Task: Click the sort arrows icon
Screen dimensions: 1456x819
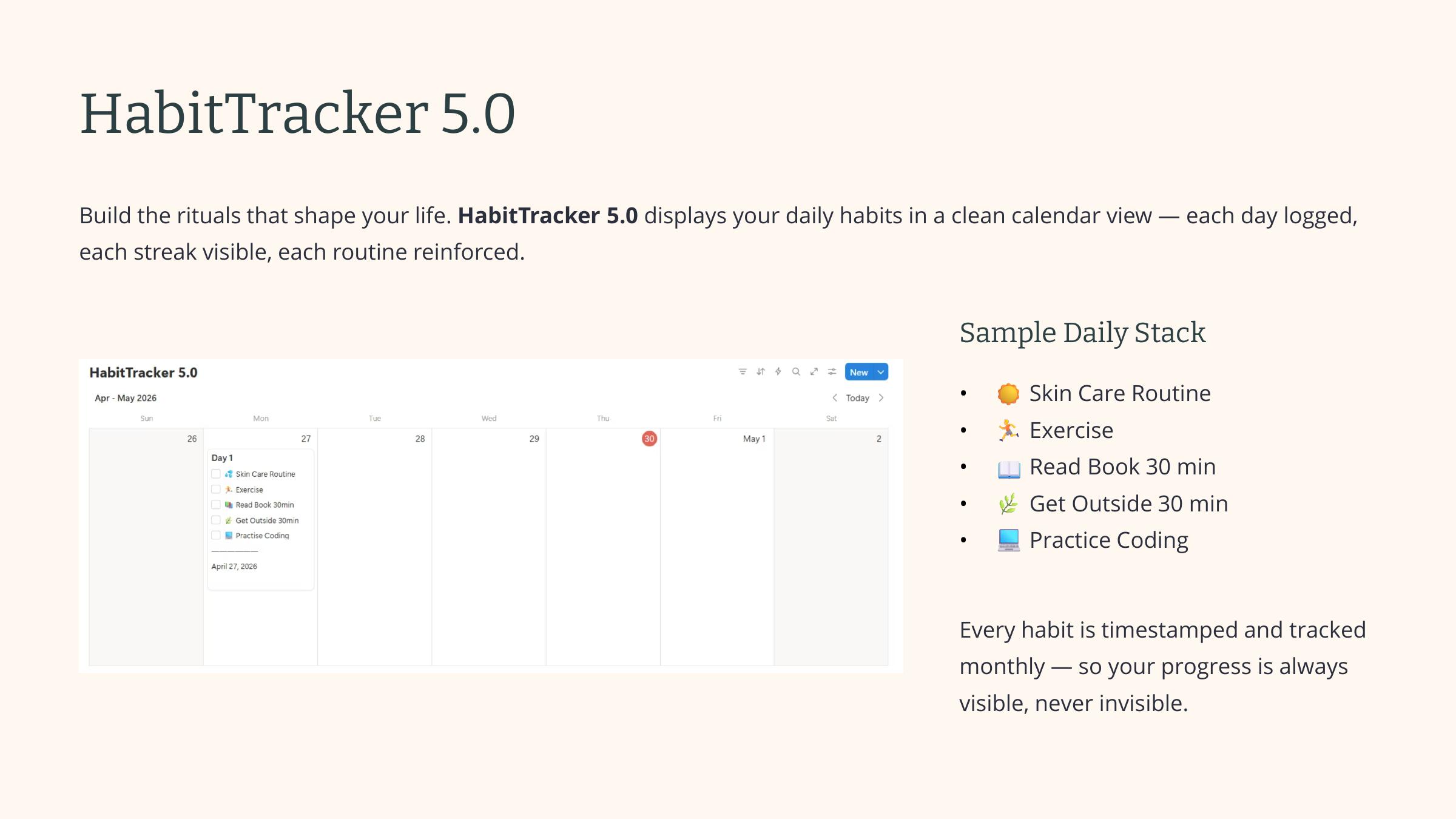Action: [761, 372]
